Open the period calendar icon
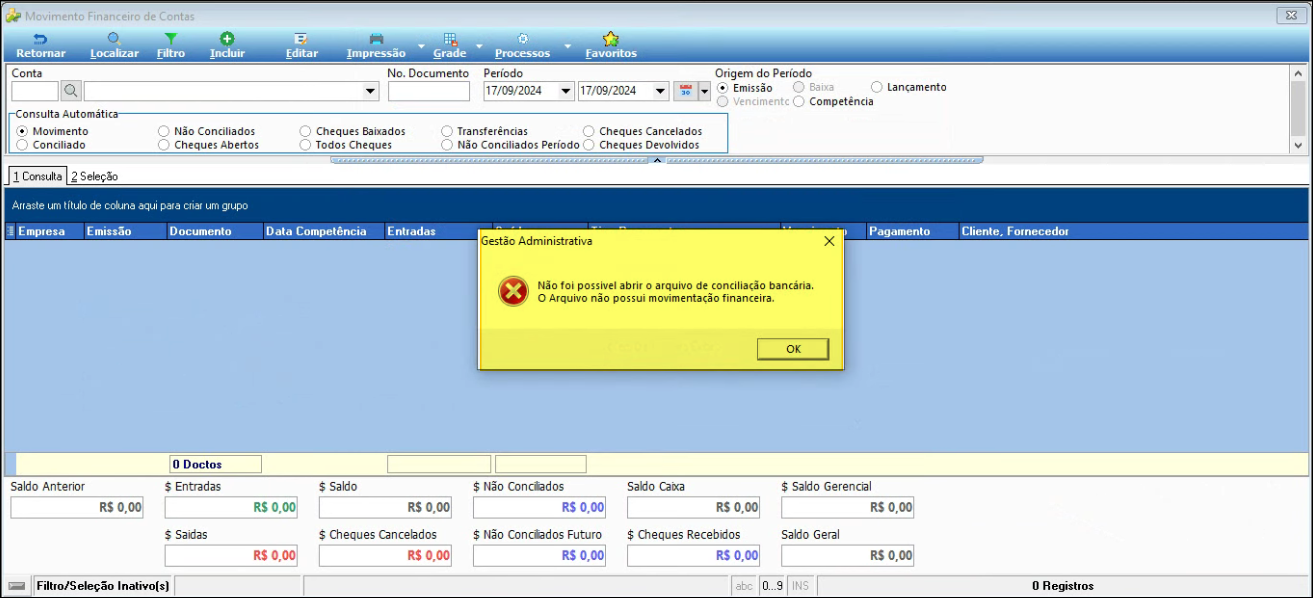 (x=686, y=91)
